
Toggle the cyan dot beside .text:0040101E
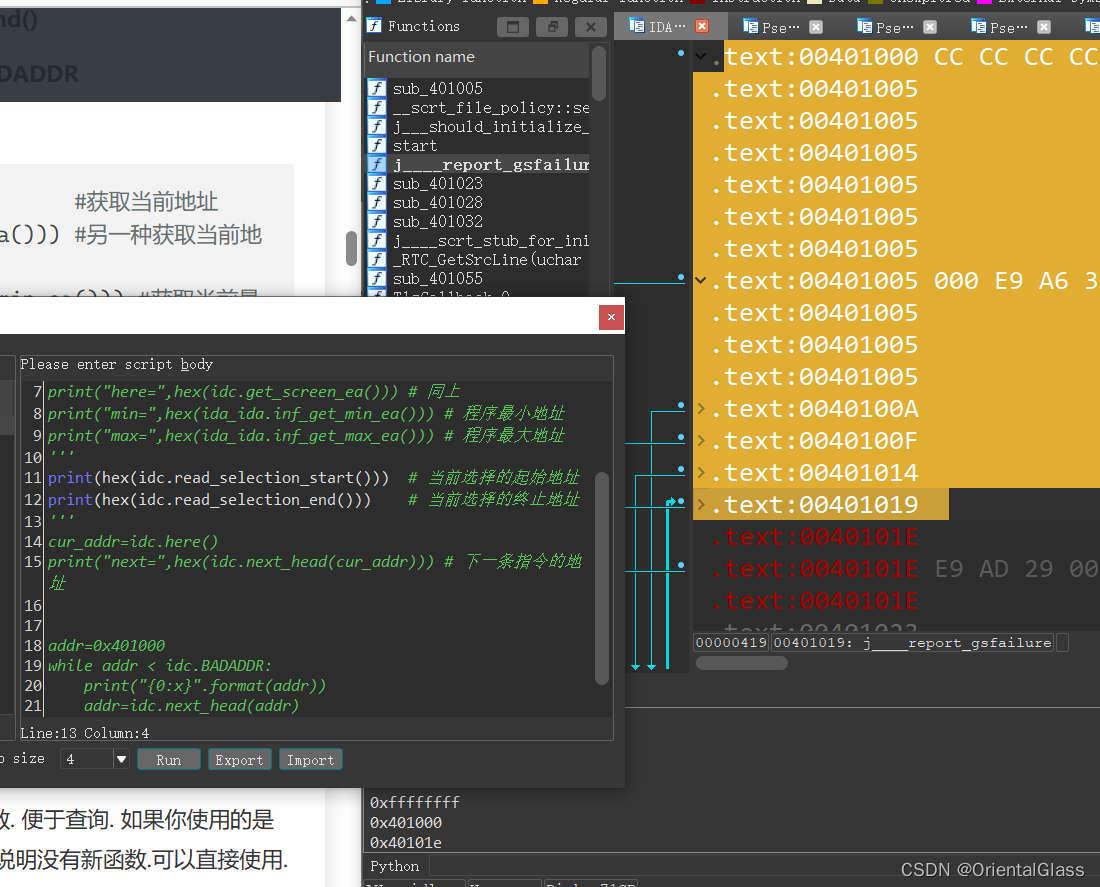pyautogui.click(x=681, y=565)
